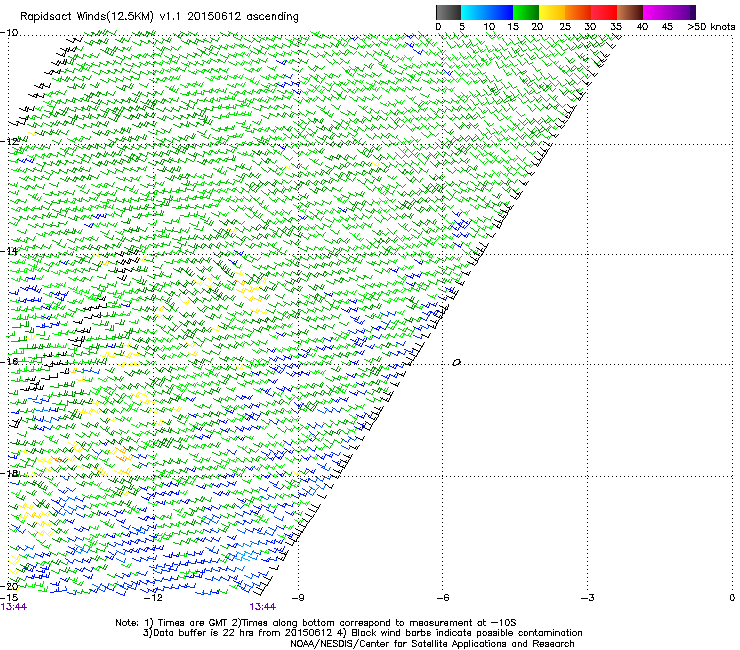
Task: Click the magenta 40-45 knots color swatch
Action: coord(656,12)
